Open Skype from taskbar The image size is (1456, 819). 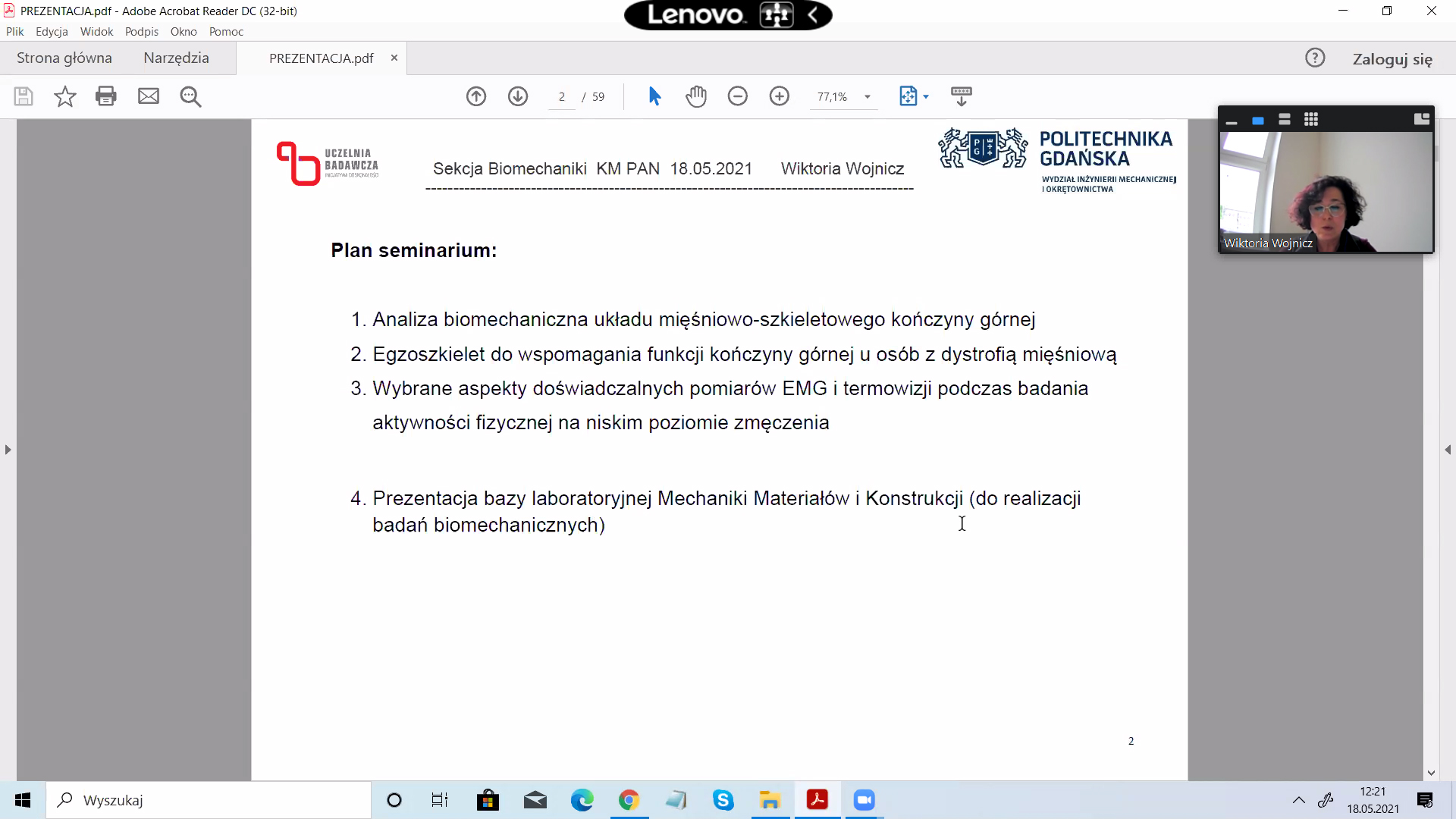[723, 800]
